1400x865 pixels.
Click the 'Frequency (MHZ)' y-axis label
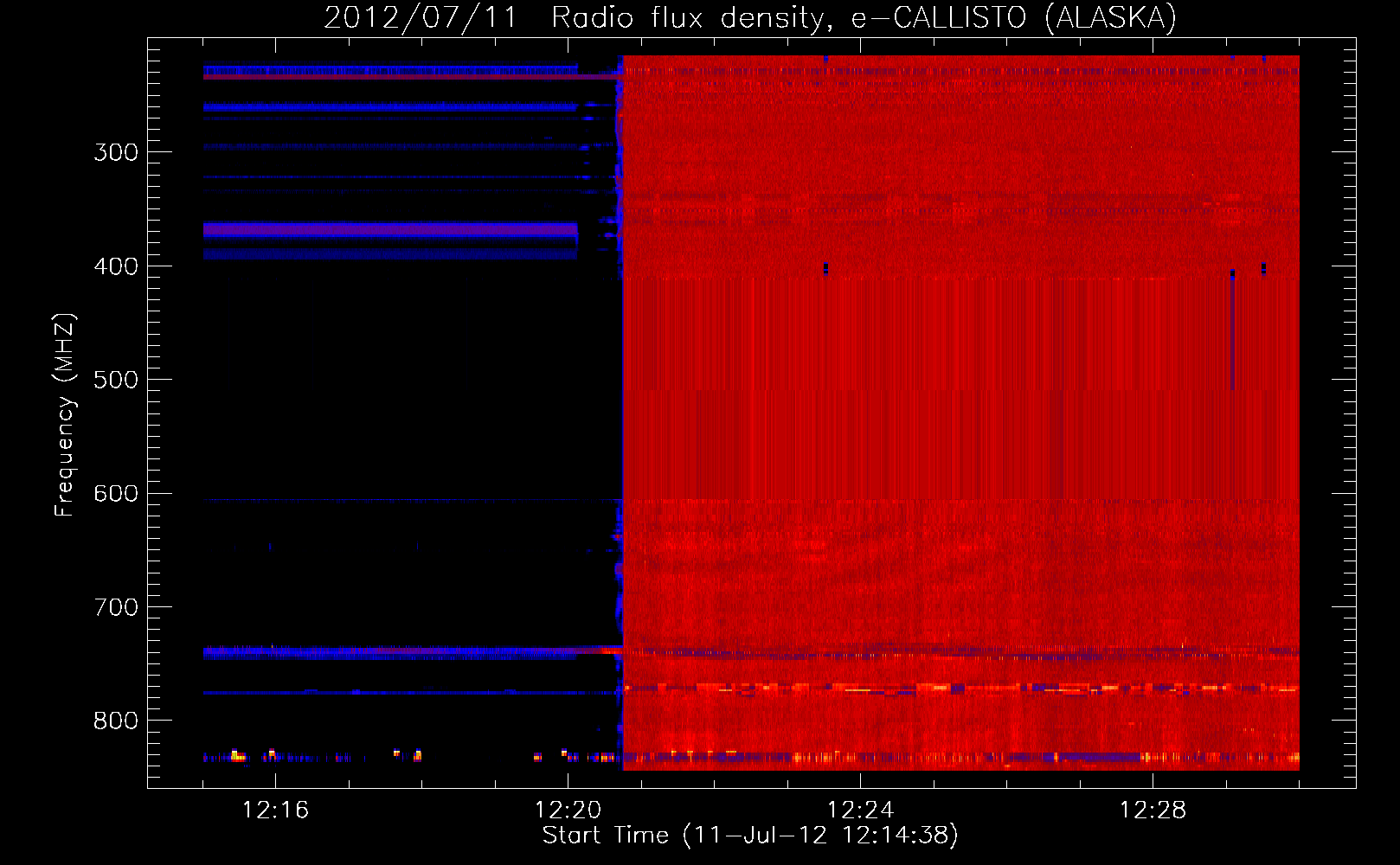65,414
